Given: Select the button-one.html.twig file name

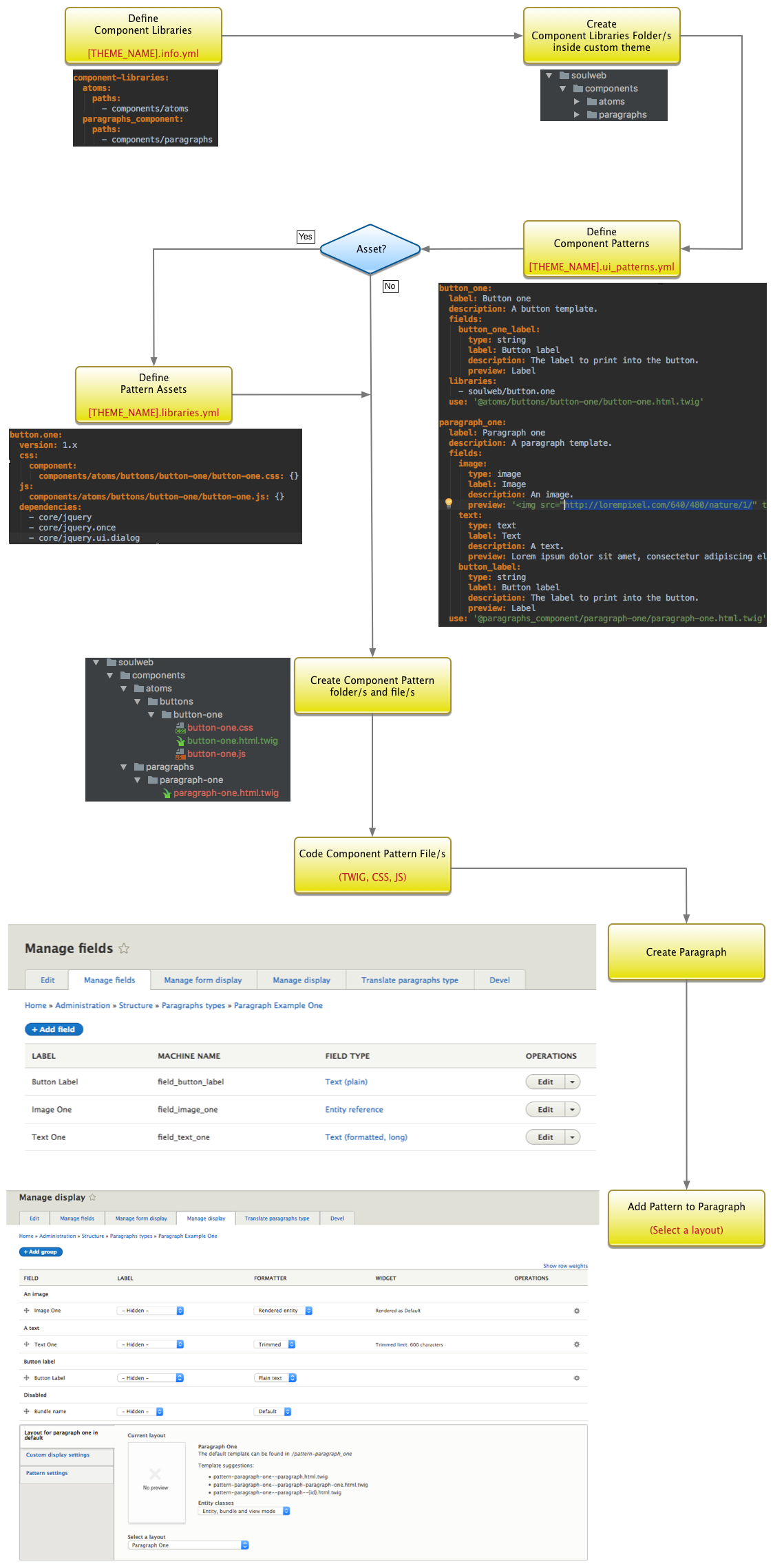Looking at the screenshot, I should pyautogui.click(x=233, y=741).
